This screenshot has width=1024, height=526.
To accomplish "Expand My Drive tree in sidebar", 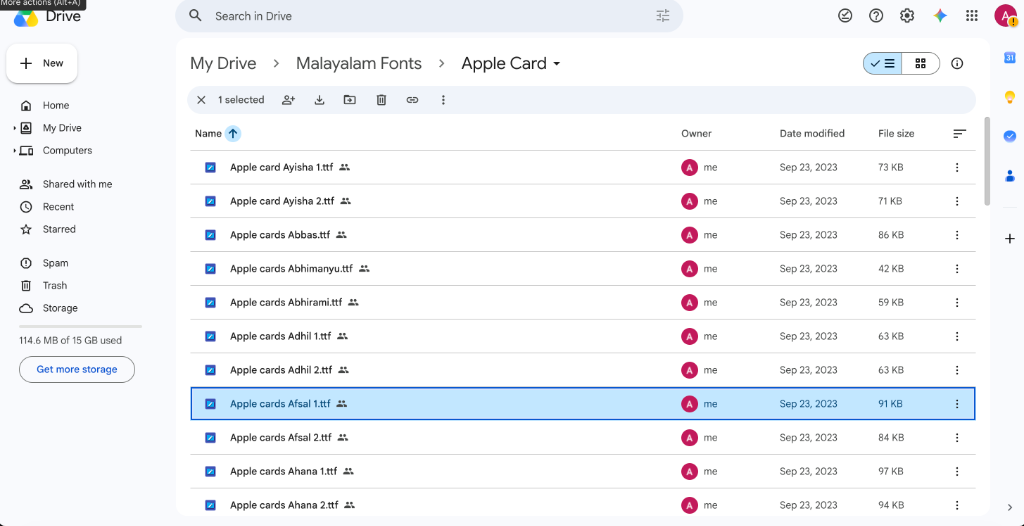I will pos(14,128).
